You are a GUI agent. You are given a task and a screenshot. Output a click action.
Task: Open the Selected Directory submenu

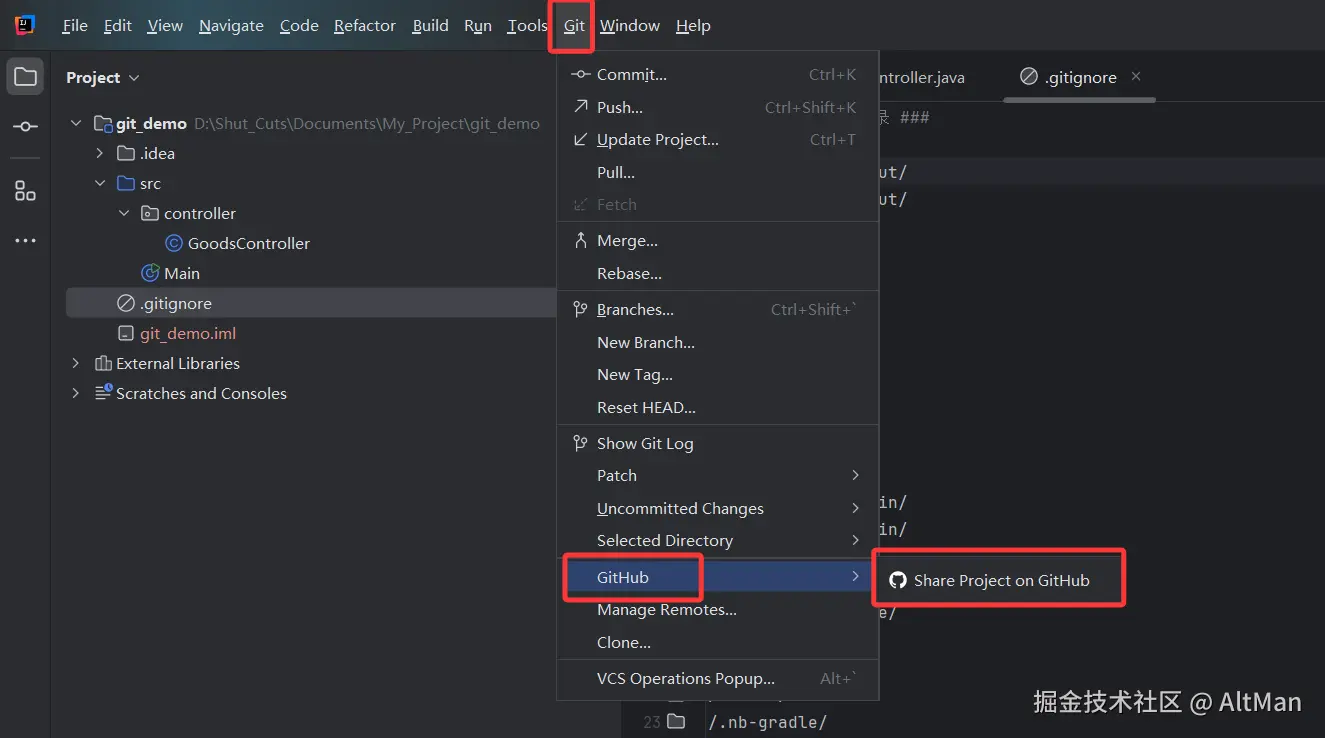point(718,540)
